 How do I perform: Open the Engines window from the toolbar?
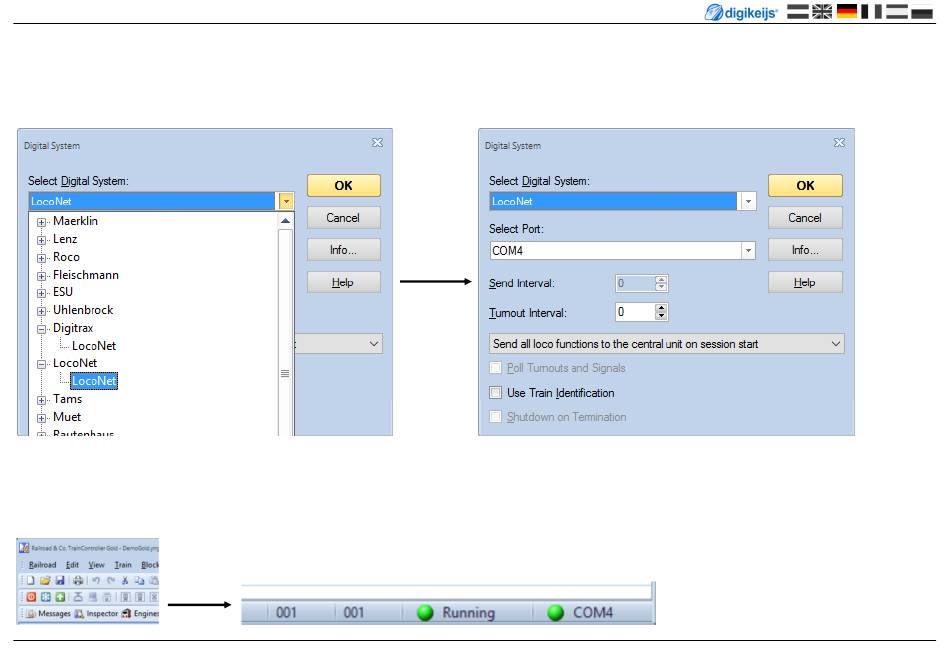[x=140, y=614]
